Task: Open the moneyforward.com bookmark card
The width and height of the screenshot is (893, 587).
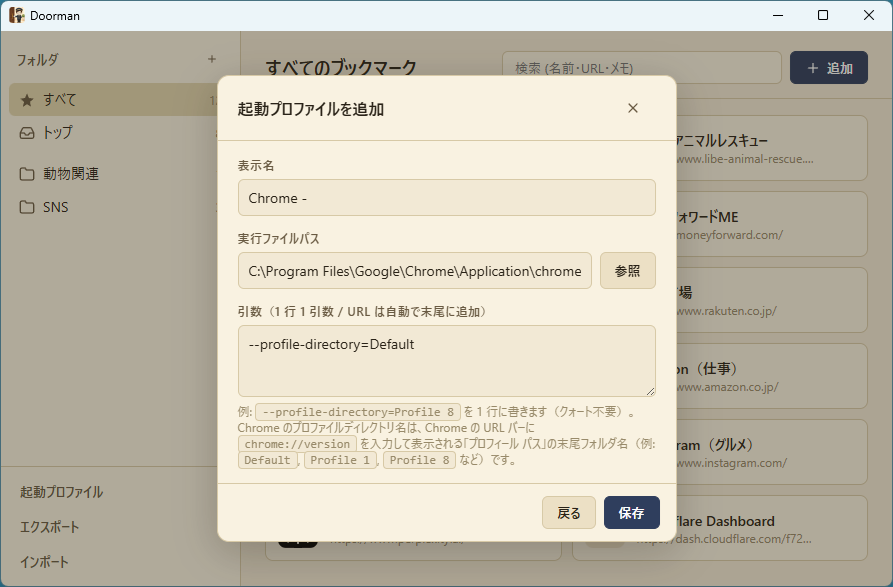Action: [x=772, y=224]
